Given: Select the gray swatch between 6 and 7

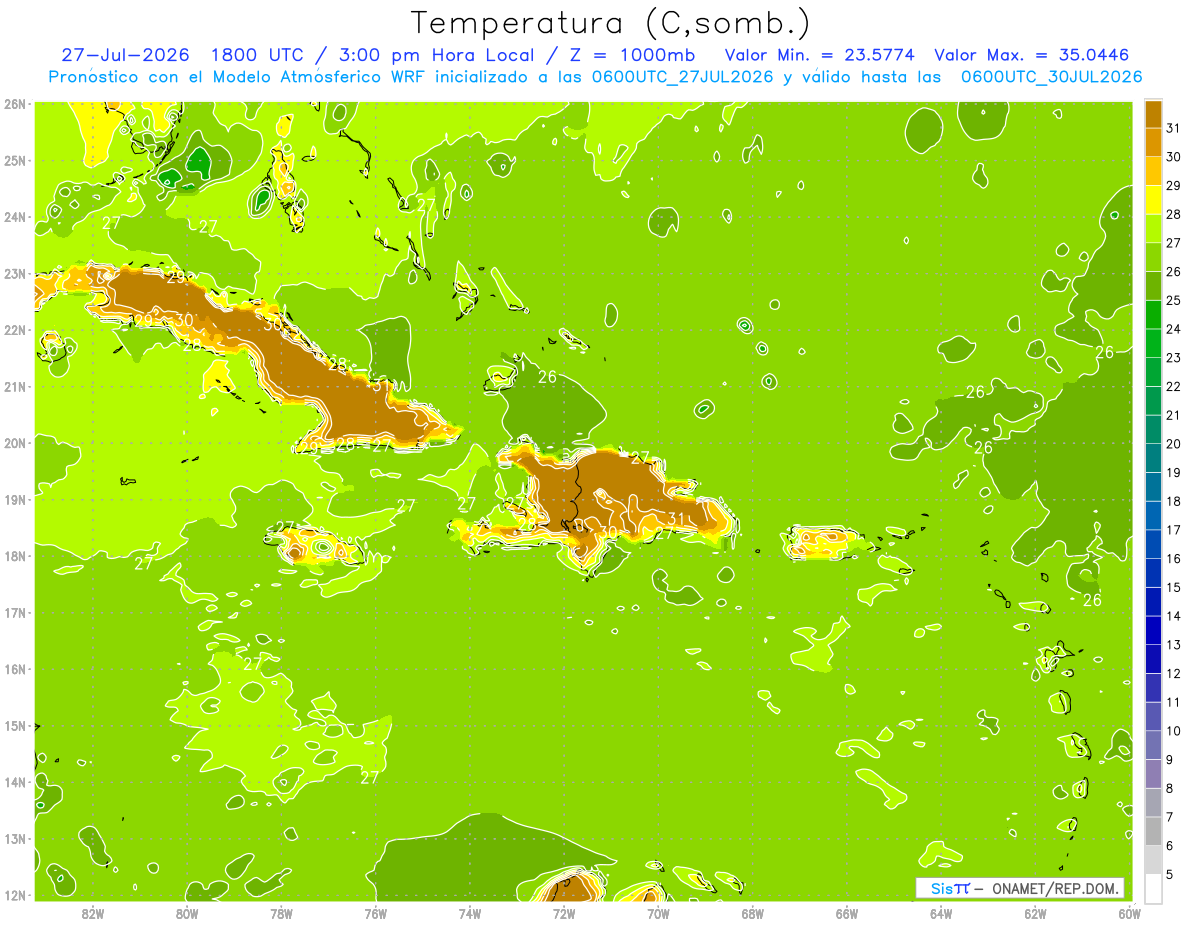Looking at the screenshot, I should pyautogui.click(x=1153, y=831).
